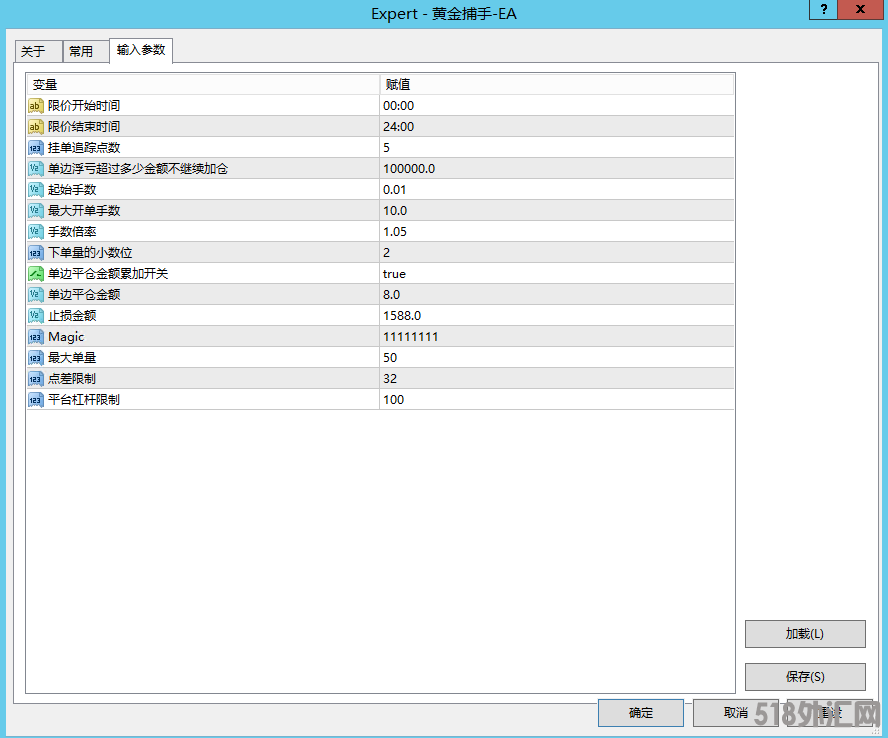
Task: Switch to the 常用 tab
Action: tap(81, 52)
